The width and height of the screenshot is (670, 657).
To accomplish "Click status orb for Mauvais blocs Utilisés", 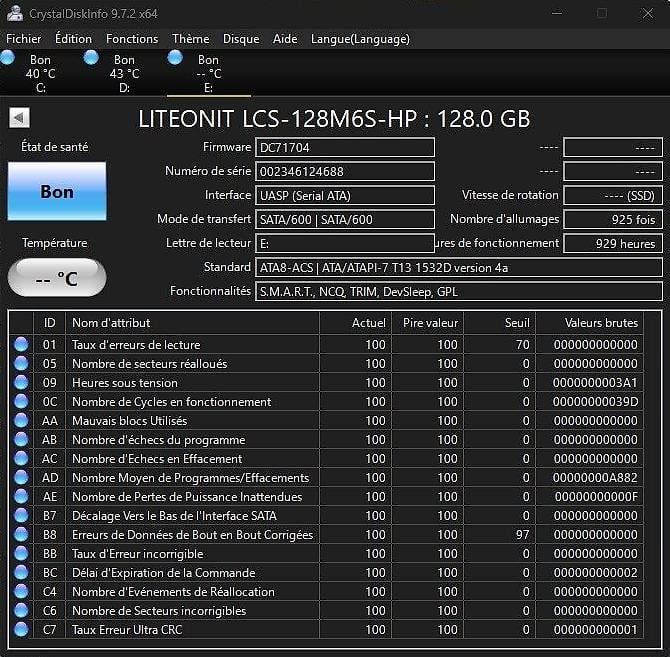I will pyautogui.click(x=21, y=420).
